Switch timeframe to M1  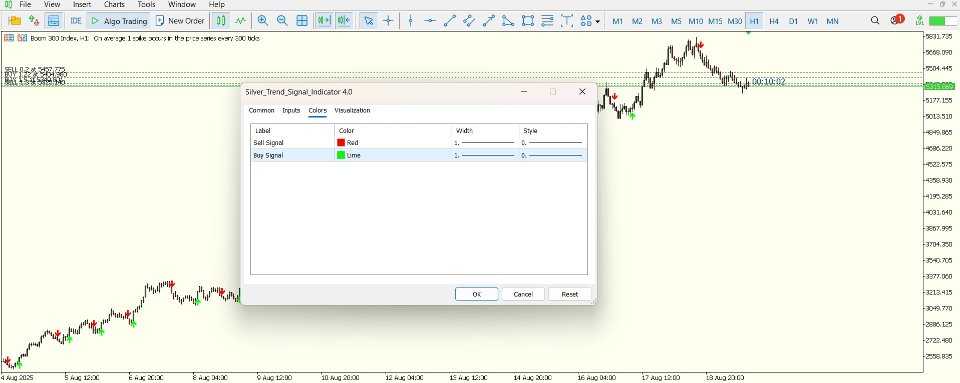point(618,21)
